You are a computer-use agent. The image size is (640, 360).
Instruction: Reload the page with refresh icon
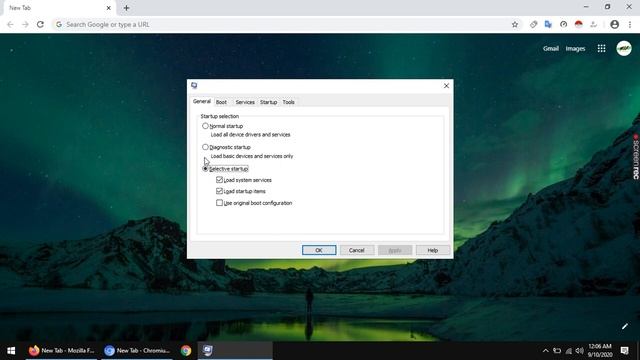(40, 24)
